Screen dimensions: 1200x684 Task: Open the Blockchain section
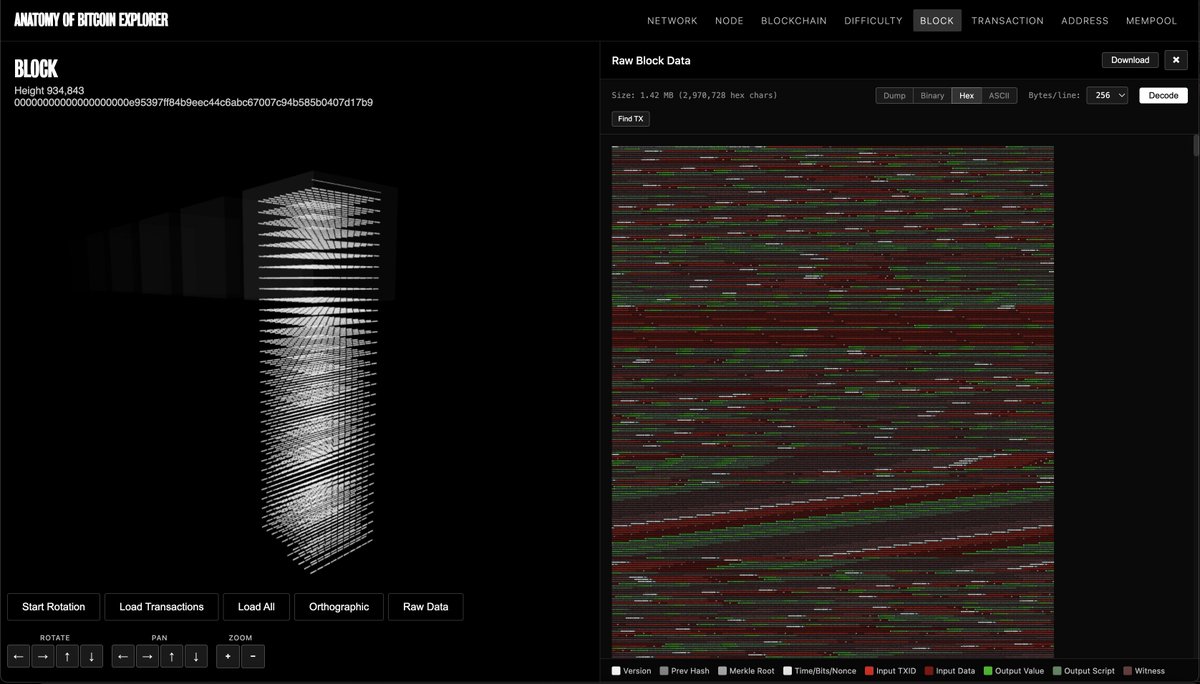(x=794, y=20)
